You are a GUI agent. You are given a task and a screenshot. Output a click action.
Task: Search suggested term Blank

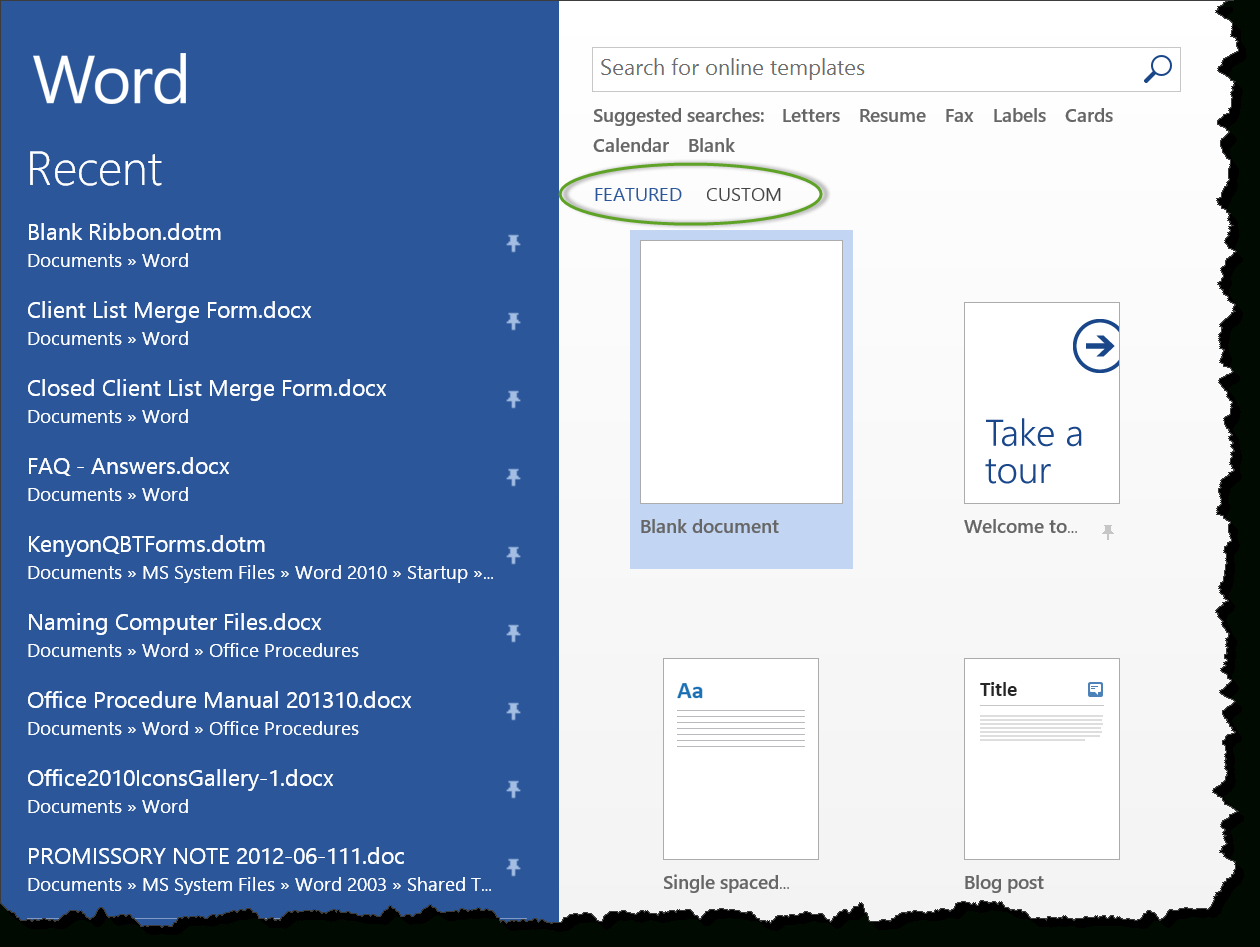click(x=711, y=146)
